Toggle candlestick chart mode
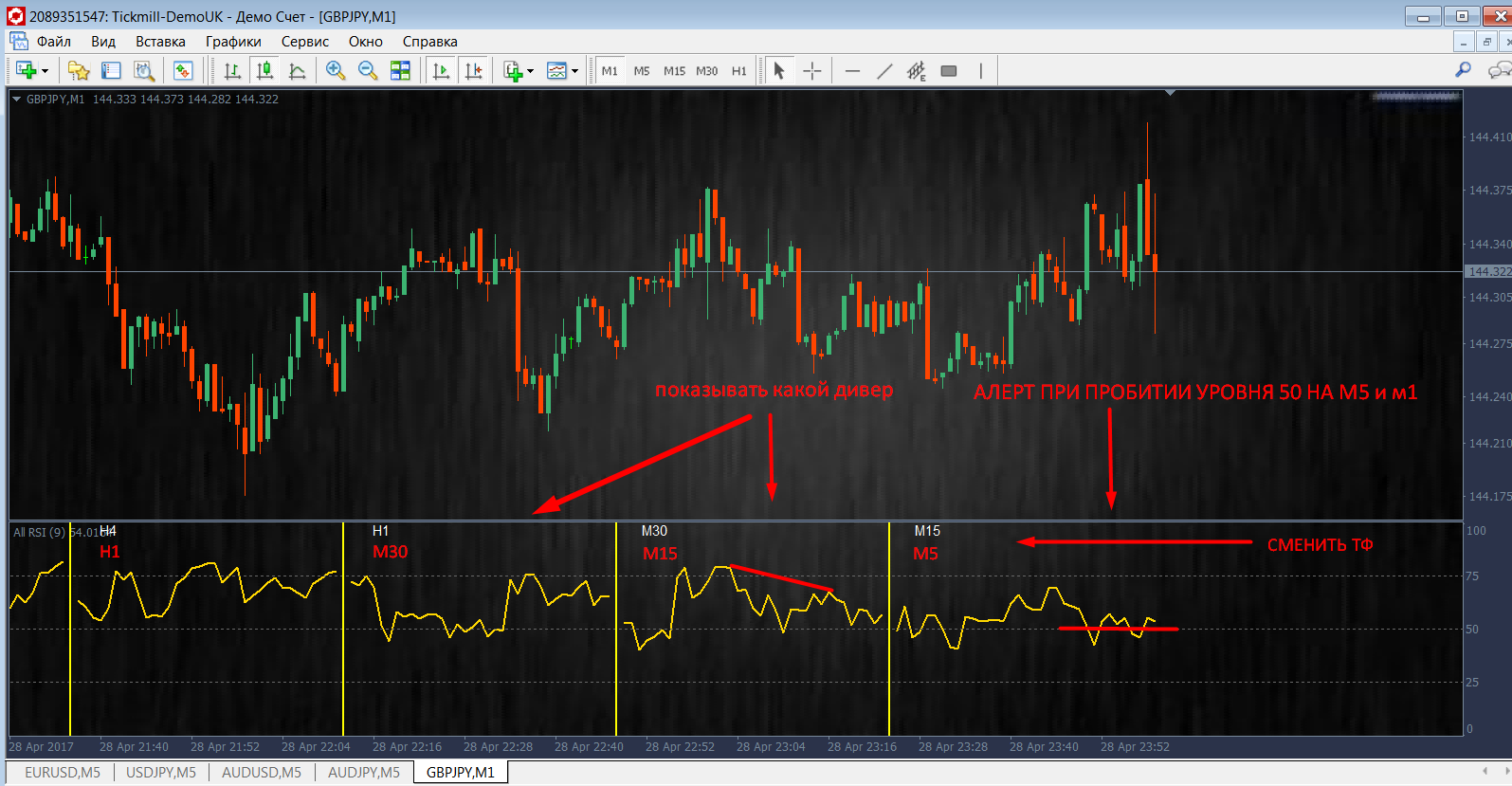1512x786 pixels. (x=264, y=71)
